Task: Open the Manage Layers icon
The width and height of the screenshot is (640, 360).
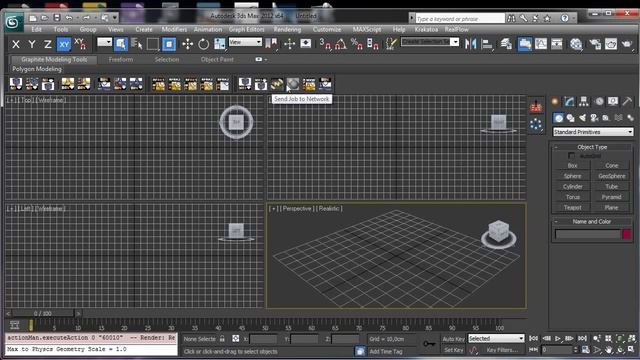Action: pyautogui.click(x=506, y=44)
